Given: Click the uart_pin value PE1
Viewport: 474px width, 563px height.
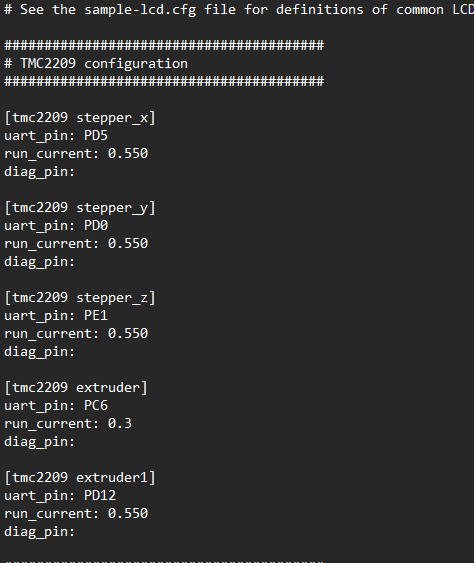Looking at the screenshot, I should pos(96,316).
